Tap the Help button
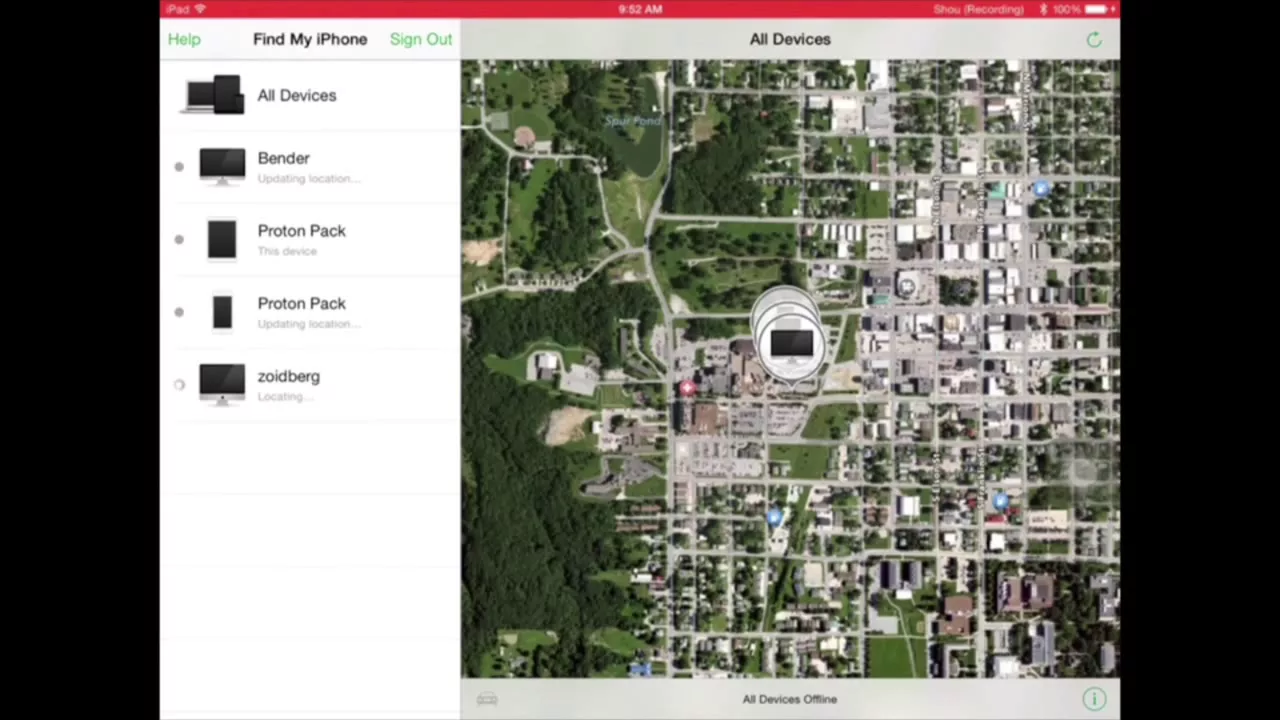 (184, 39)
